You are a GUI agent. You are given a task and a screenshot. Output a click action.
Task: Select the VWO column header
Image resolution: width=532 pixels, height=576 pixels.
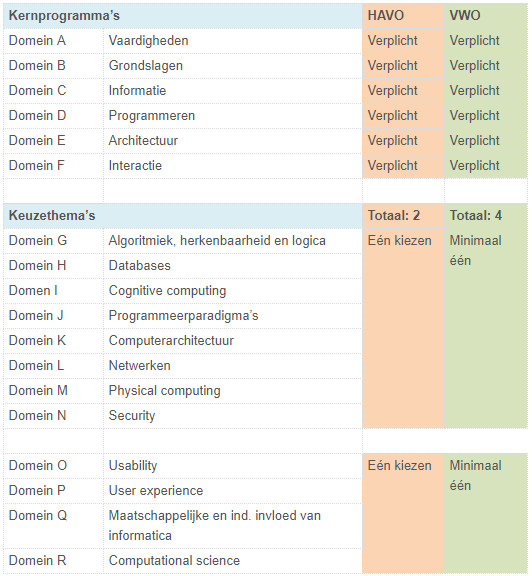(486, 16)
